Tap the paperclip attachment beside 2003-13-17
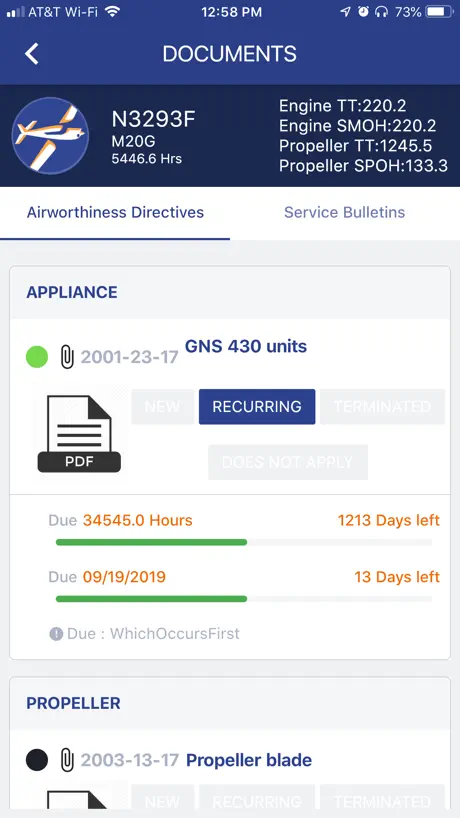Viewport: 460px width, 818px height. (x=67, y=760)
